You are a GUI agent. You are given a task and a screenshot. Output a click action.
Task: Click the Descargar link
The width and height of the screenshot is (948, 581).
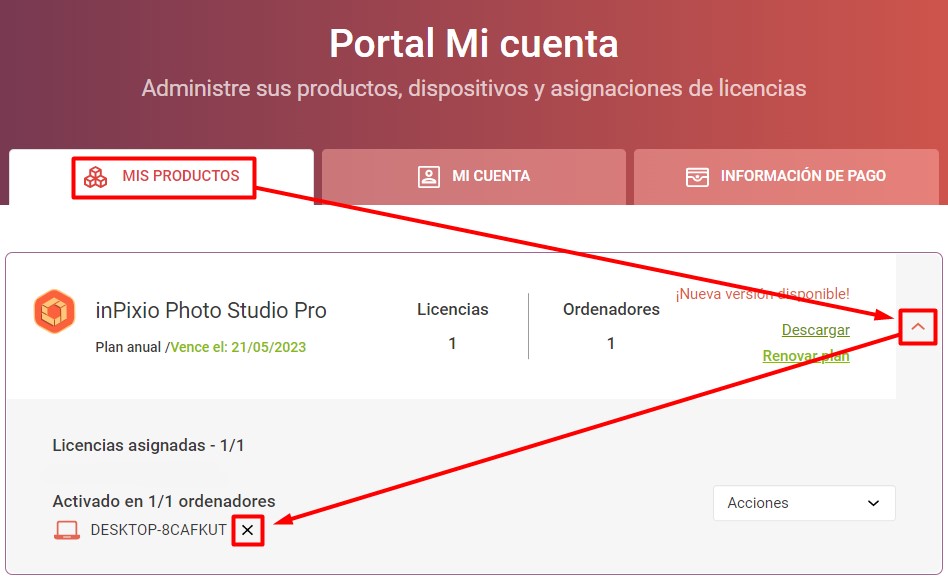[816, 329]
